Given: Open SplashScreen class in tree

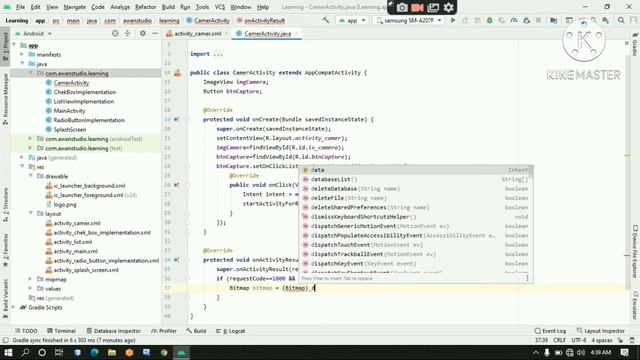Looking at the screenshot, I should pyautogui.click(x=70, y=129).
